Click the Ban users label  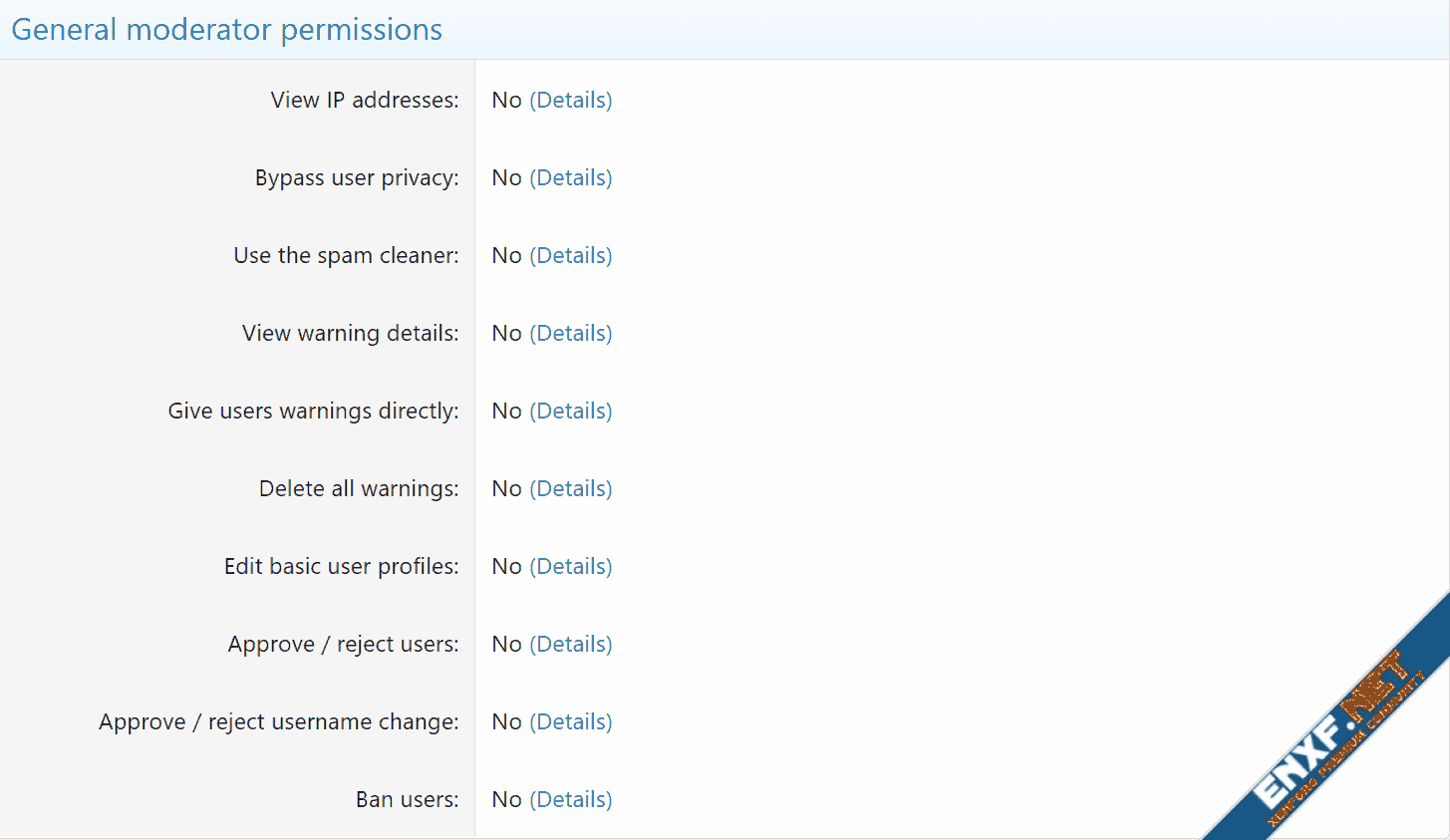pyautogui.click(x=407, y=799)
